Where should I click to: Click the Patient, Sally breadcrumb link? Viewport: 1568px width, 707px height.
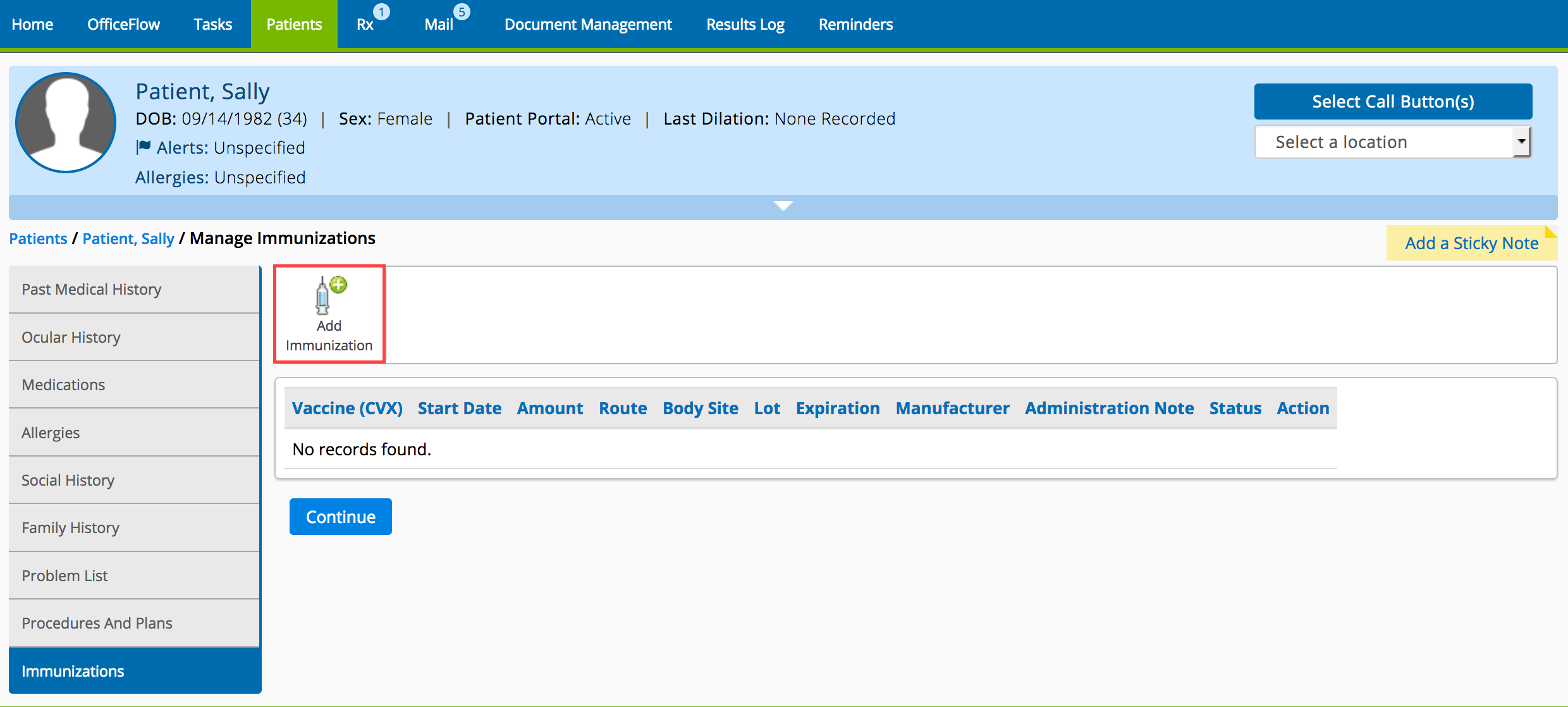click(x=128, y=239)
